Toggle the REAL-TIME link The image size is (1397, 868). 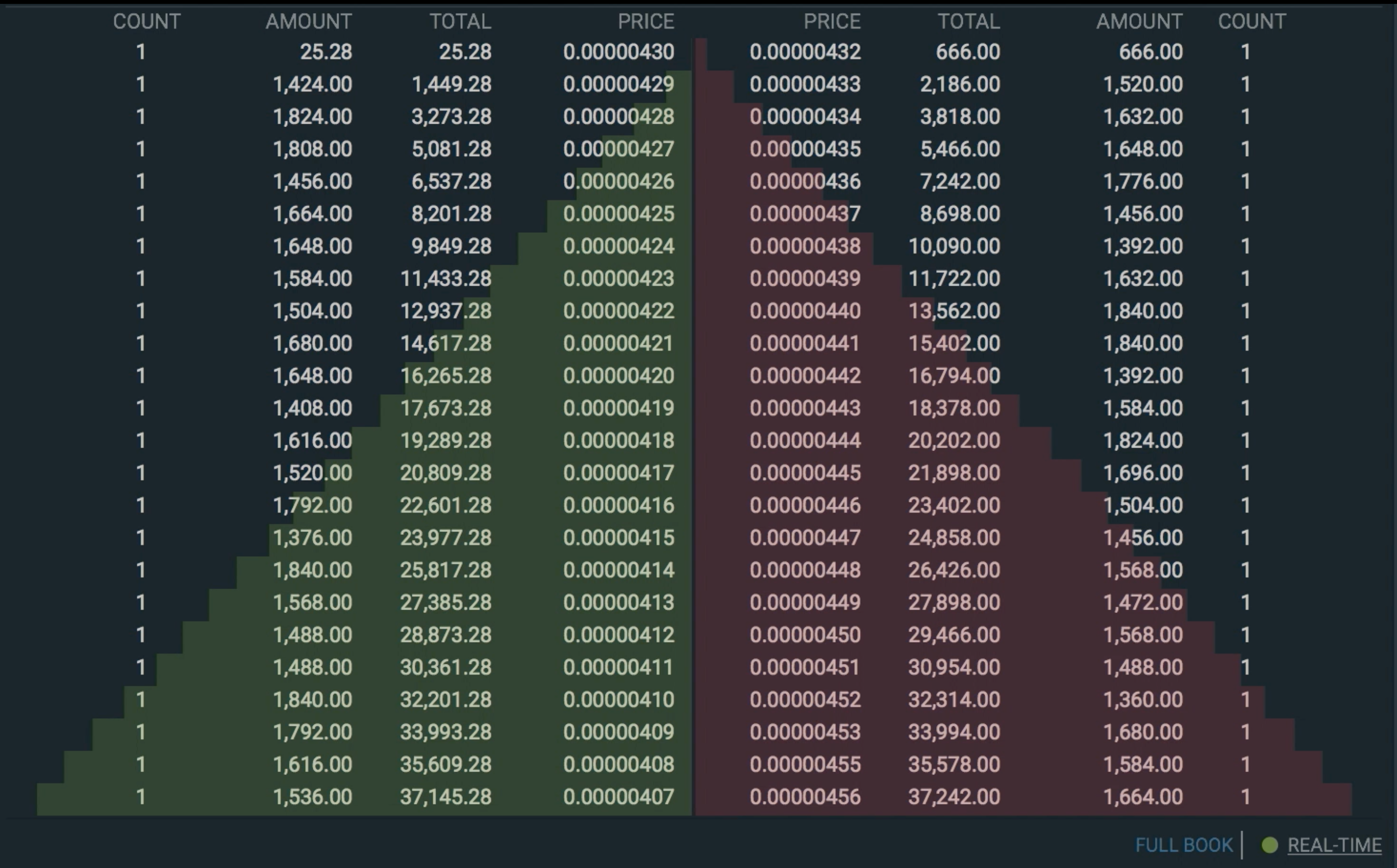[x=1334, y=845]
